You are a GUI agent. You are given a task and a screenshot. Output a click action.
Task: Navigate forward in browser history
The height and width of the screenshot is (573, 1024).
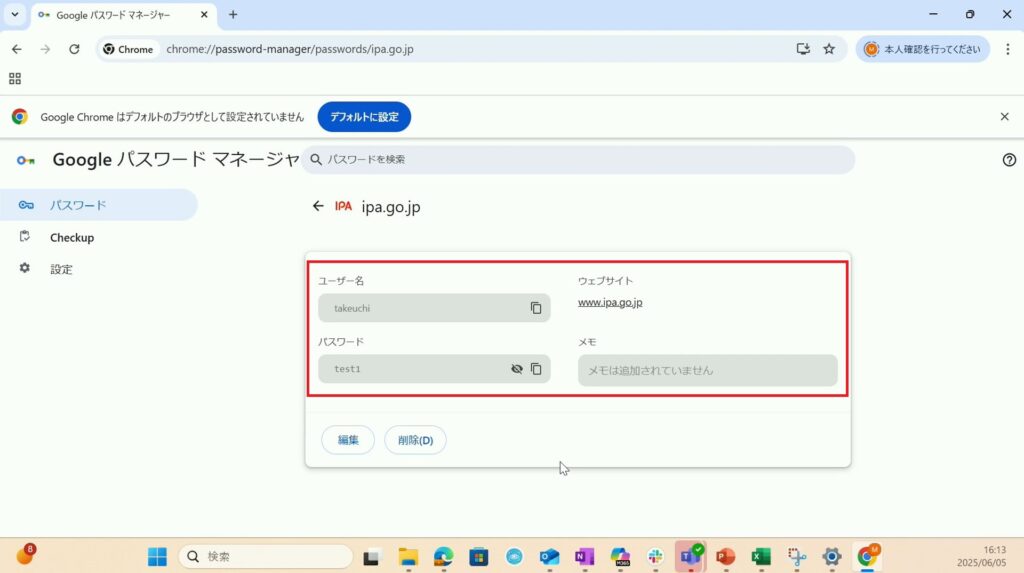coord(45,49)
